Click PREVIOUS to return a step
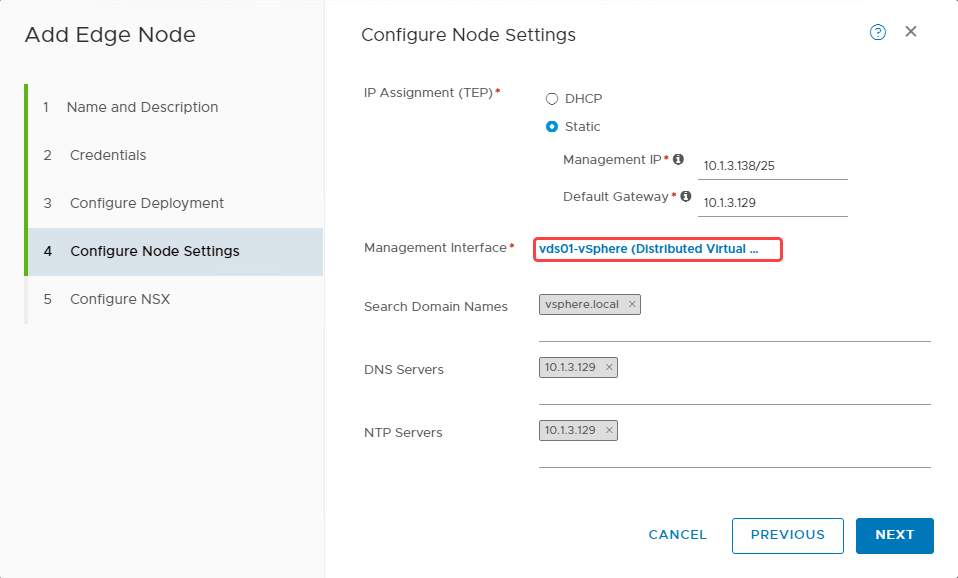The height and width of the screenshot is (578, 958). (x=787, y=535)
